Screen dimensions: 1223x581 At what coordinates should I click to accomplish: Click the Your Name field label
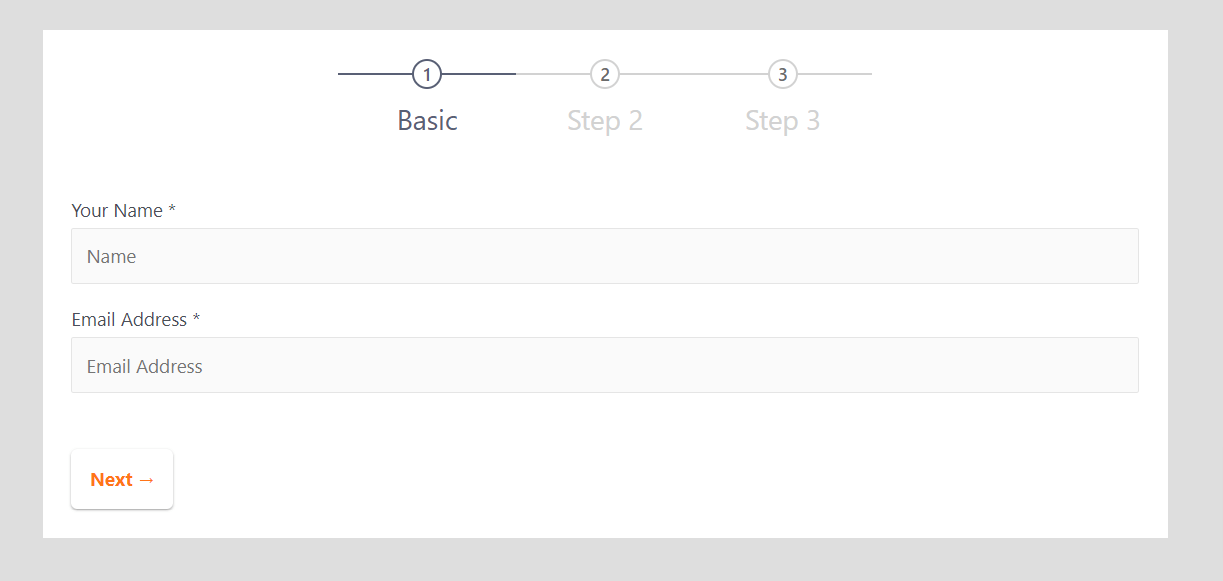[x=117, y=210]
